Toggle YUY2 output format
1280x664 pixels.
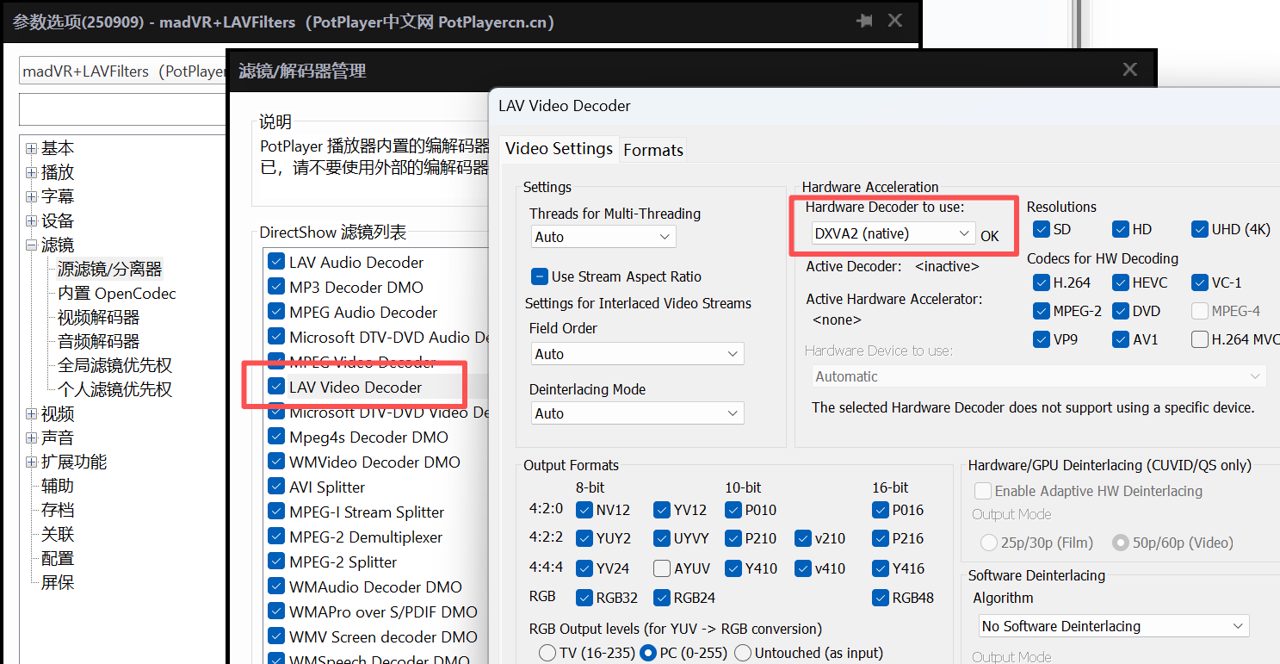coord(585,539)
